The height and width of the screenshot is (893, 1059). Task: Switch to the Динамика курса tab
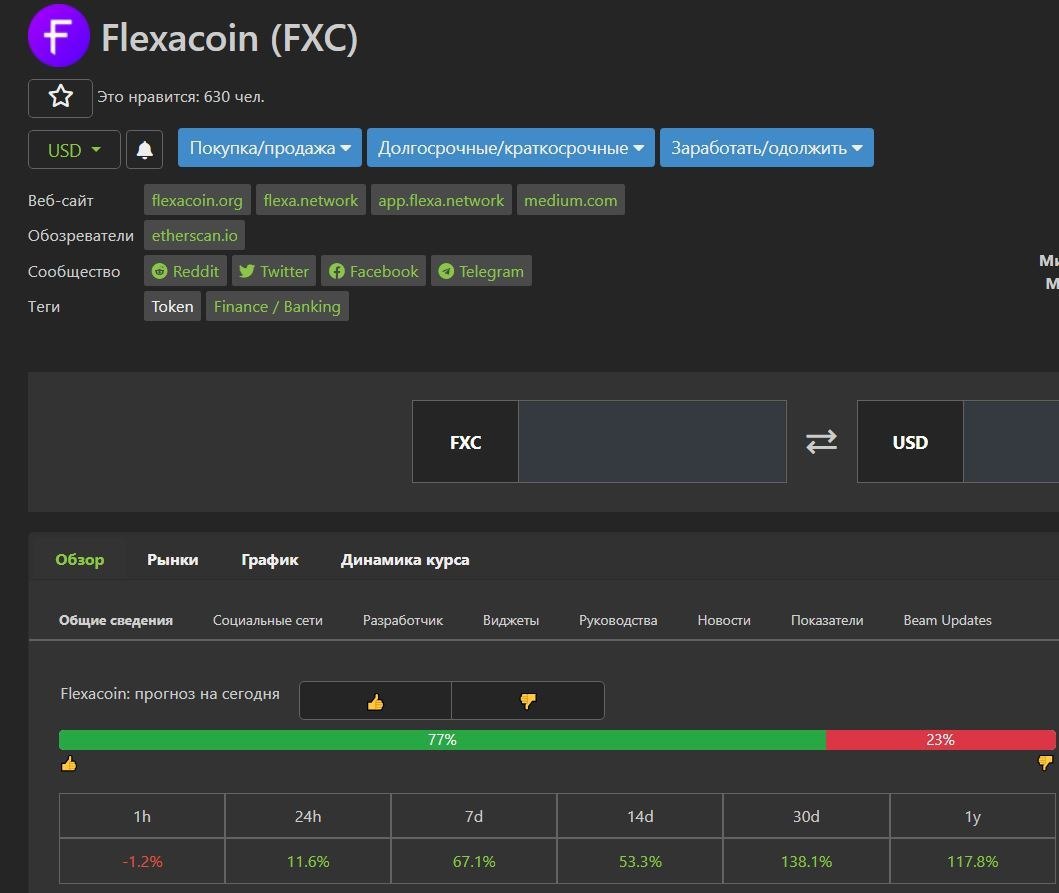point(405,559)
